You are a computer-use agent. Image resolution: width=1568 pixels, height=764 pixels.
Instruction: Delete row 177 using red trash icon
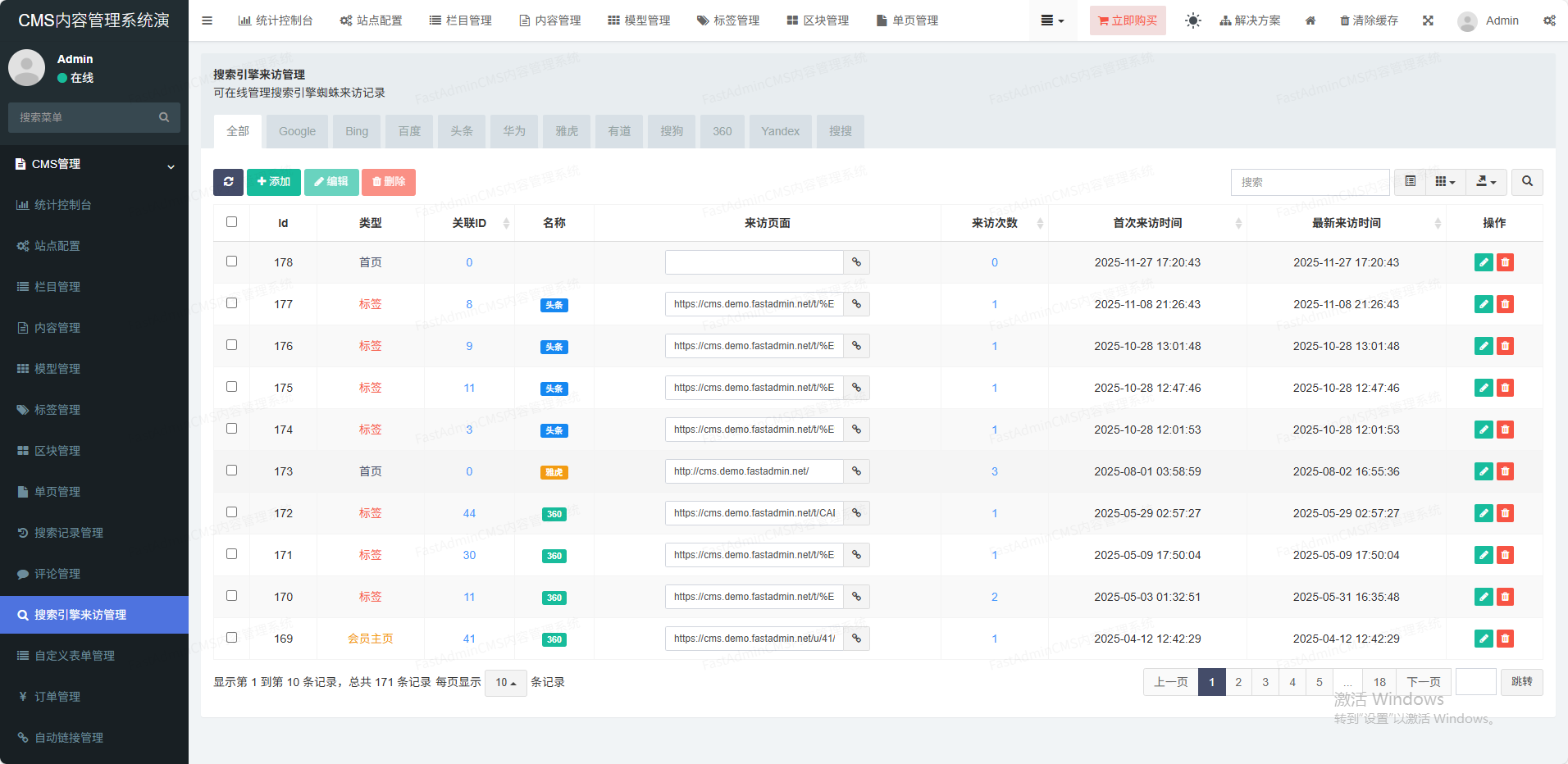click(1505, 304)
